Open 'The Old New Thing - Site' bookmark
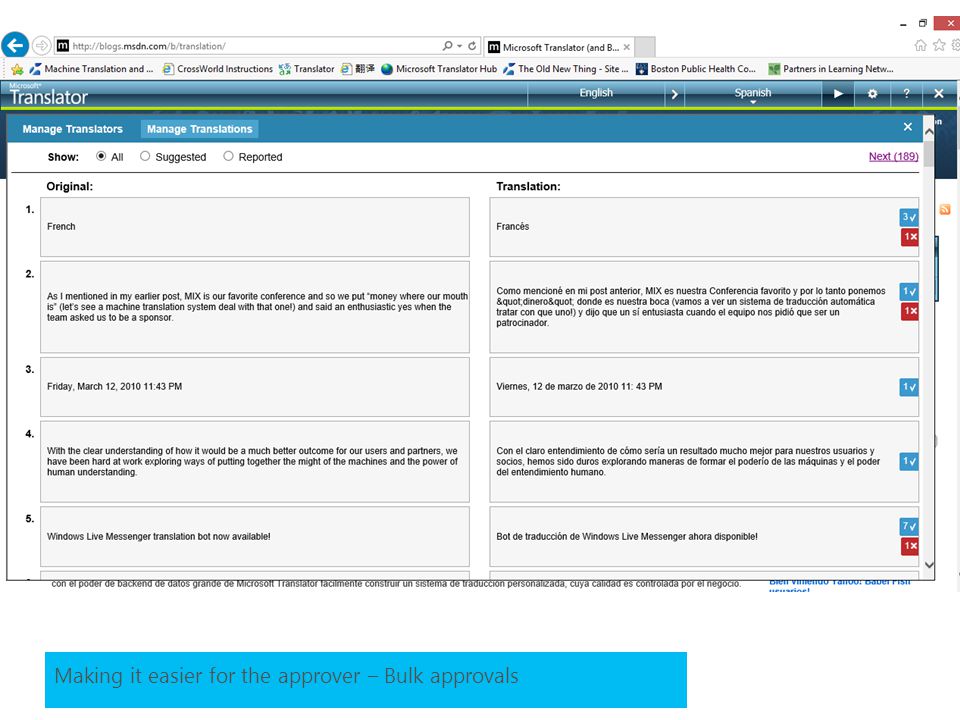This screenshot has width=960, height=720. 566,69
